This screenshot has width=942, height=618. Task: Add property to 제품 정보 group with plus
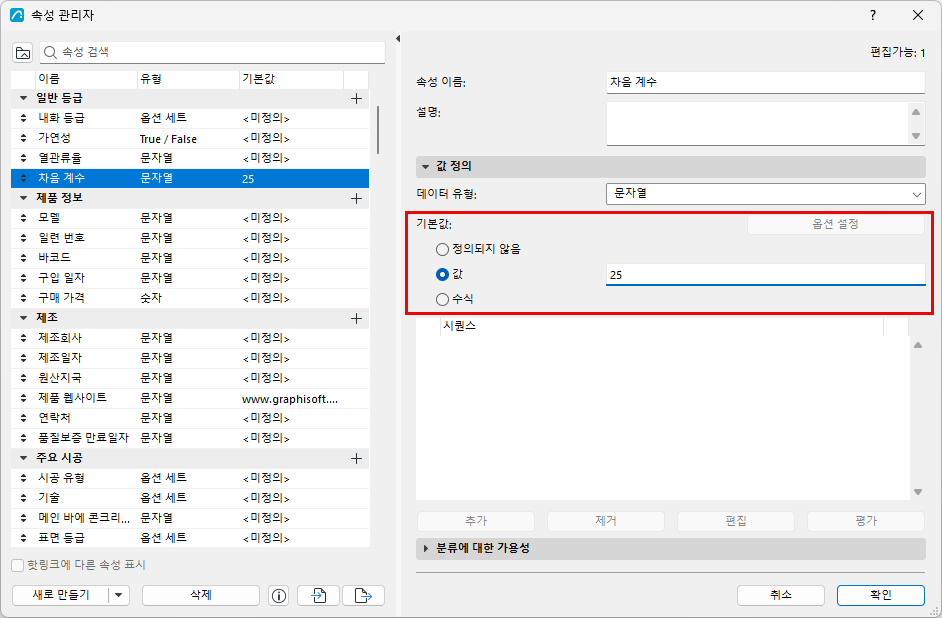(356, 198)
